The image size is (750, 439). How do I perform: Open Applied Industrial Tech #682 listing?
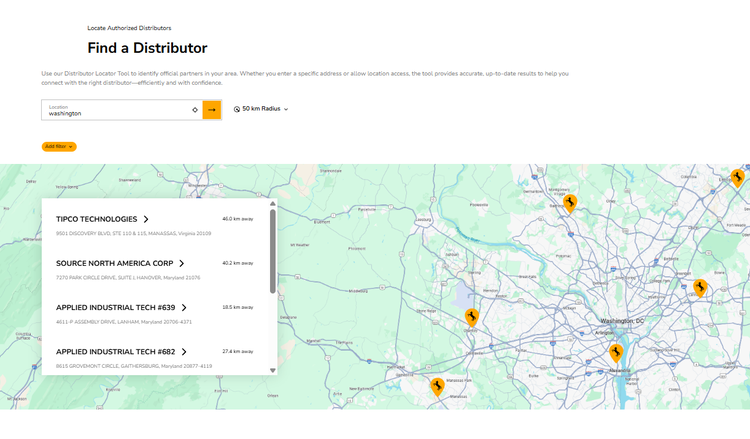[x=116, y=352]
